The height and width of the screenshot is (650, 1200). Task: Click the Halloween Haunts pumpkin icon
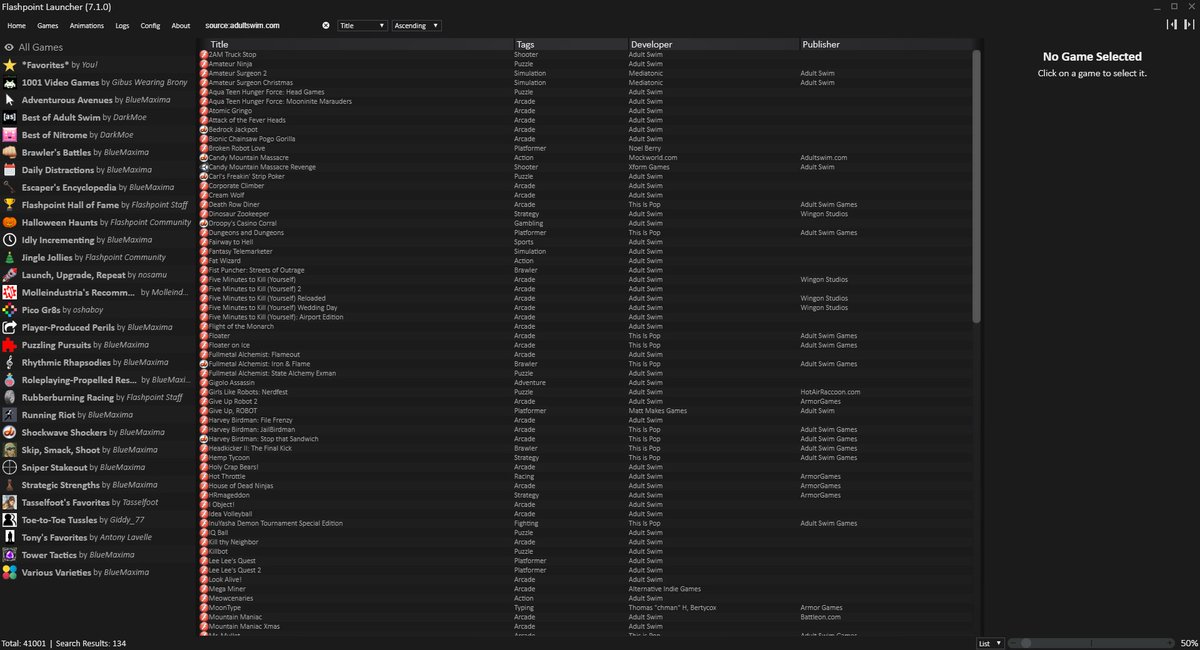[x=9, y=222]
